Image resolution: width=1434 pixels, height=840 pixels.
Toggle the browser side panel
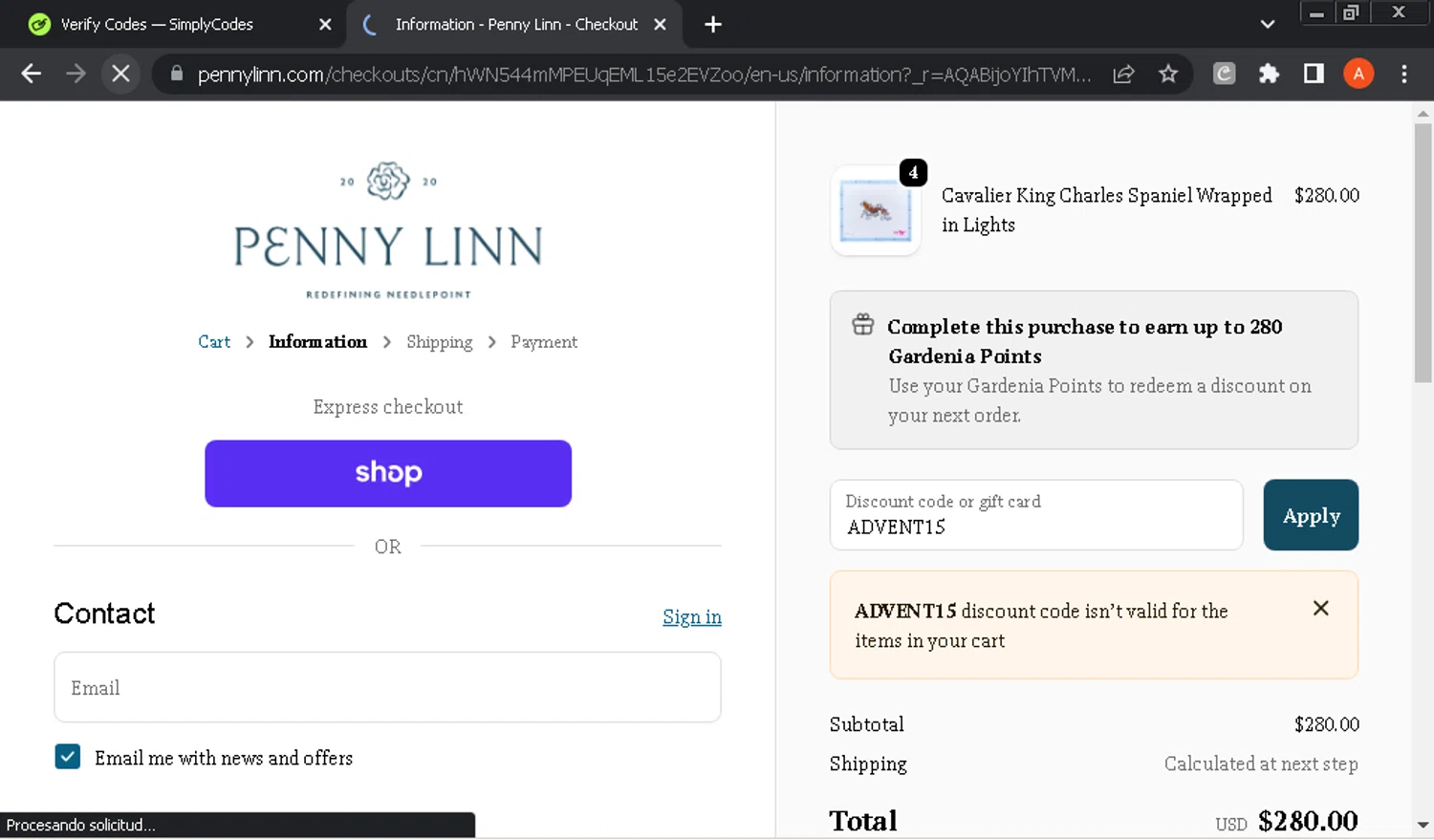[x=1314, y=74]
